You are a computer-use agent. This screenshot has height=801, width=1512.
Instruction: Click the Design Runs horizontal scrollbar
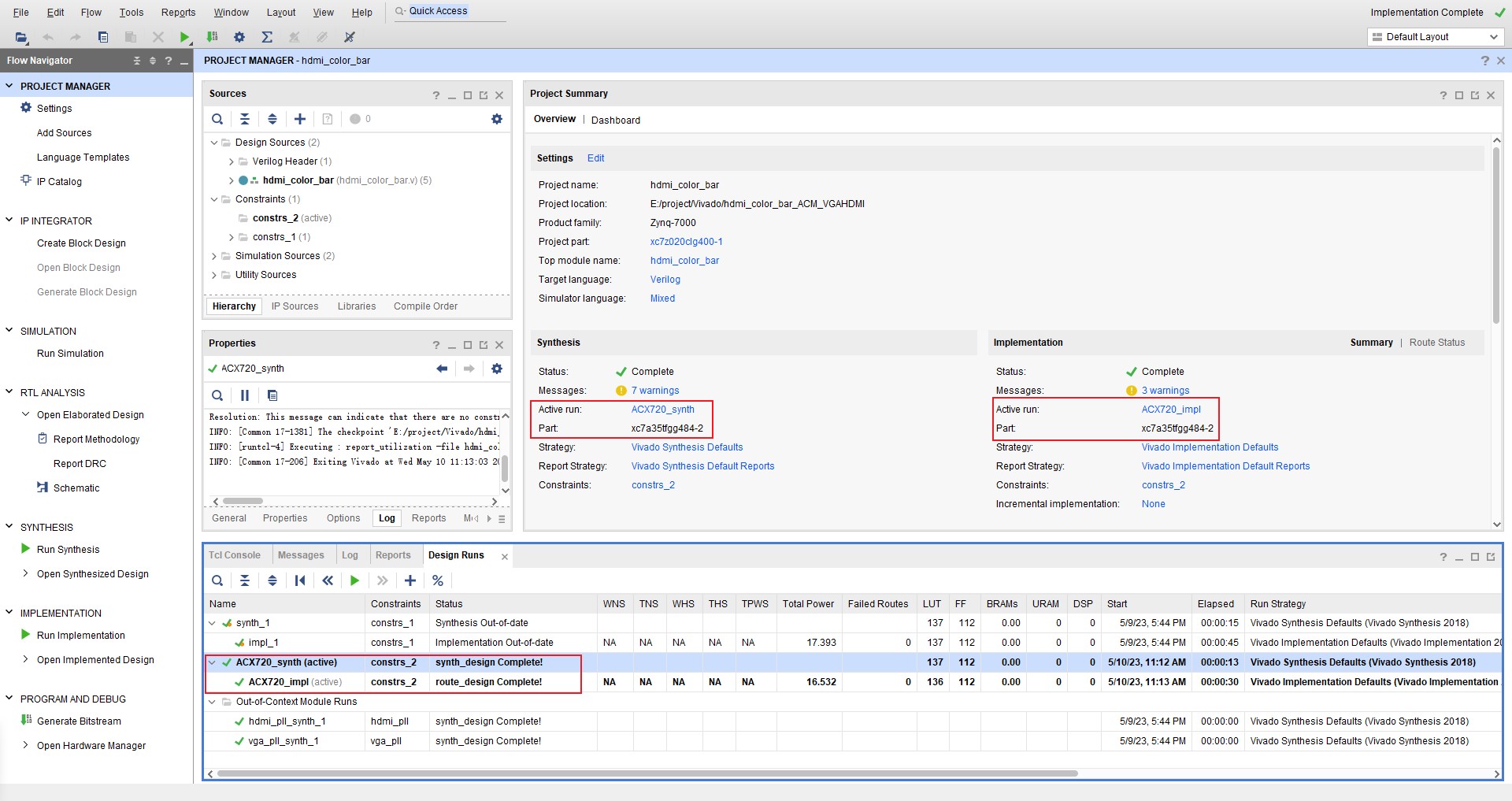[647, 773]
